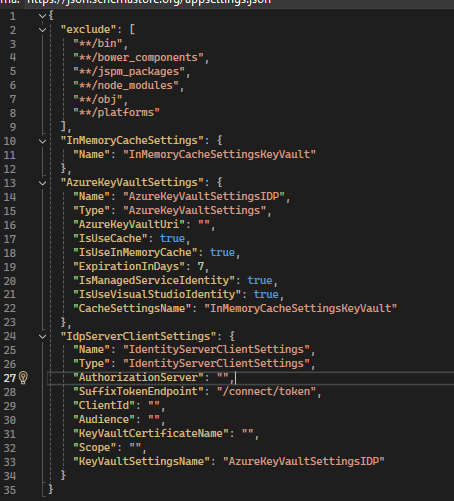Click the "AzureKeyVaultUri" key
Viewport: 454px width, 501px height.
pos(129,224)
